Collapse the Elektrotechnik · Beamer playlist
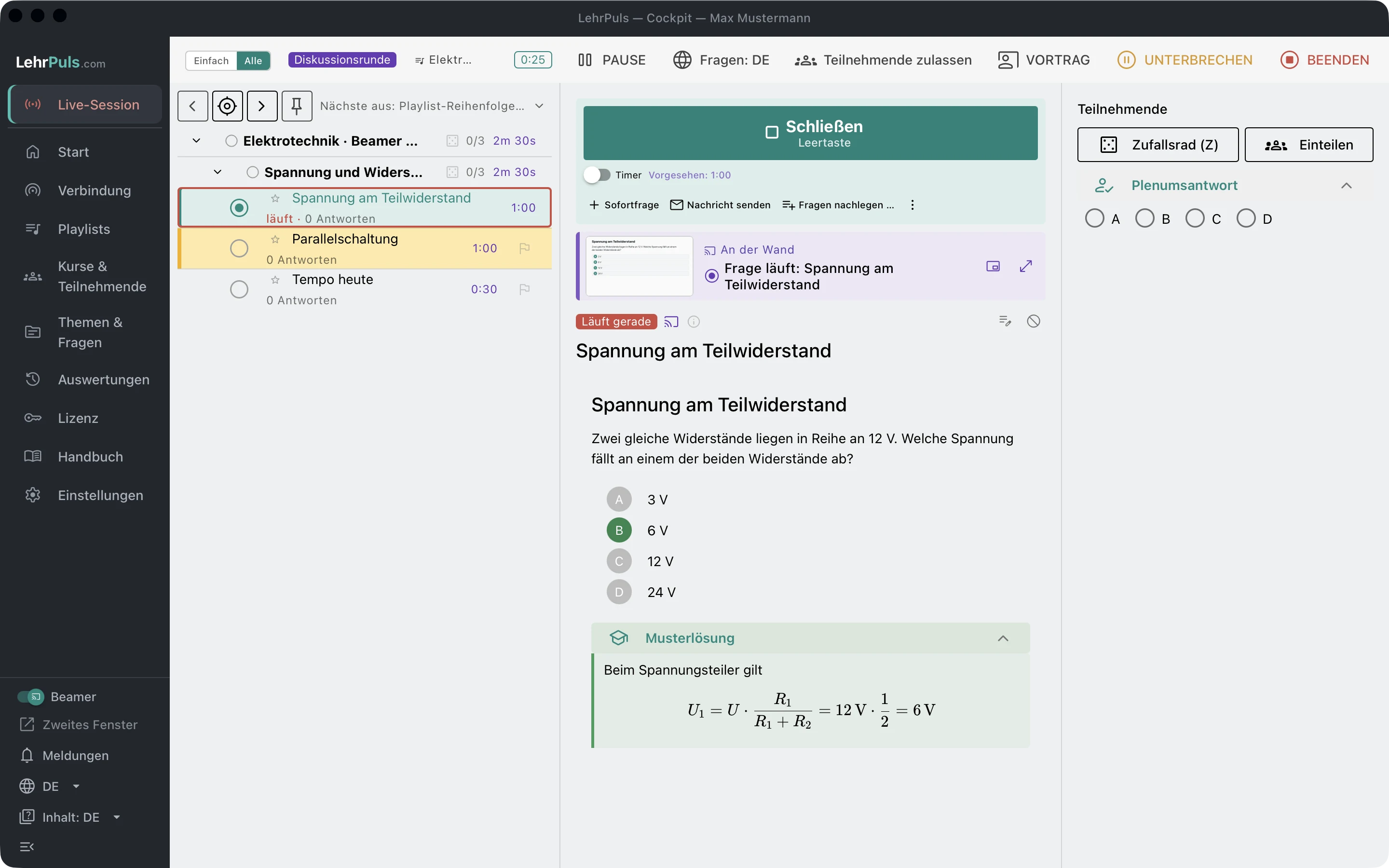Screen dimensions: 1389x868 coord(196,141)
